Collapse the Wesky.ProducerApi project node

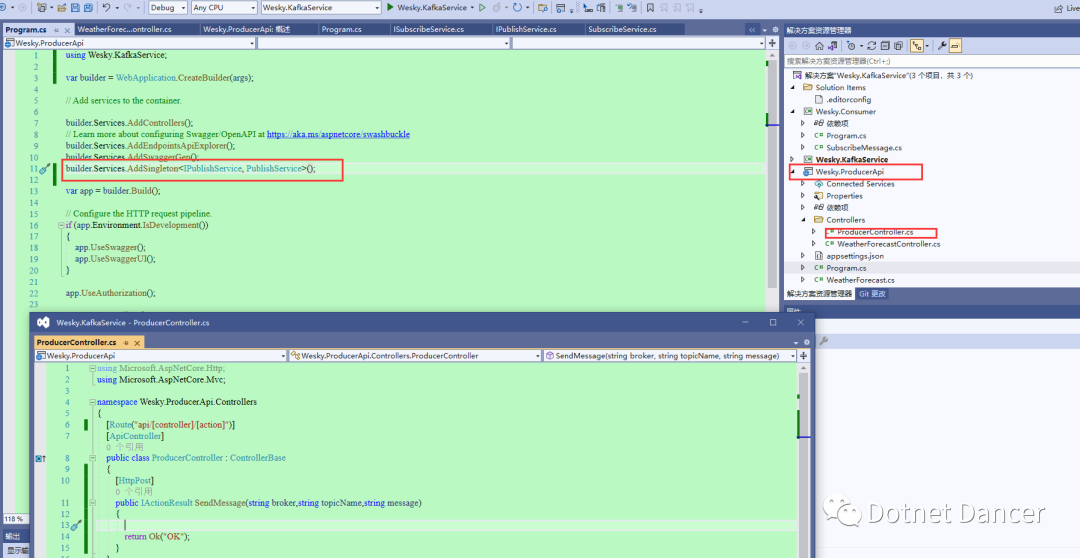[793, 172]
